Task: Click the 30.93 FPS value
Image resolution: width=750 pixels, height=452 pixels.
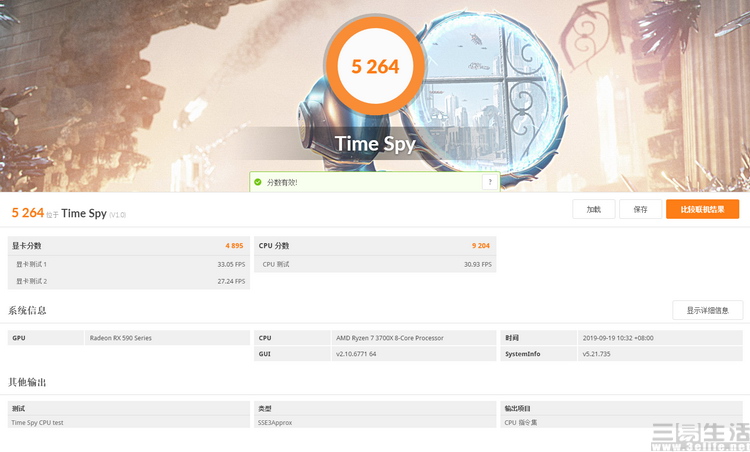Action: click(478, 264)
